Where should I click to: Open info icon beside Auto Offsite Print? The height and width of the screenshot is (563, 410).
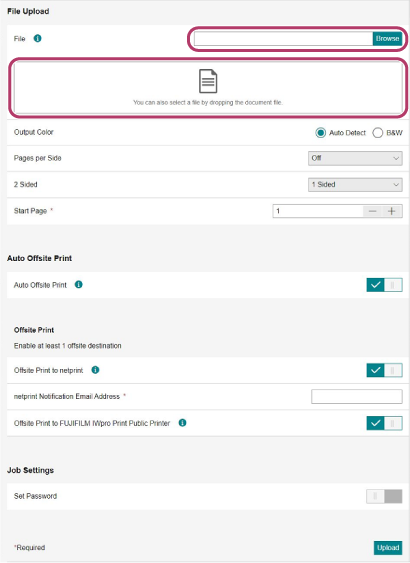(78, 284)
